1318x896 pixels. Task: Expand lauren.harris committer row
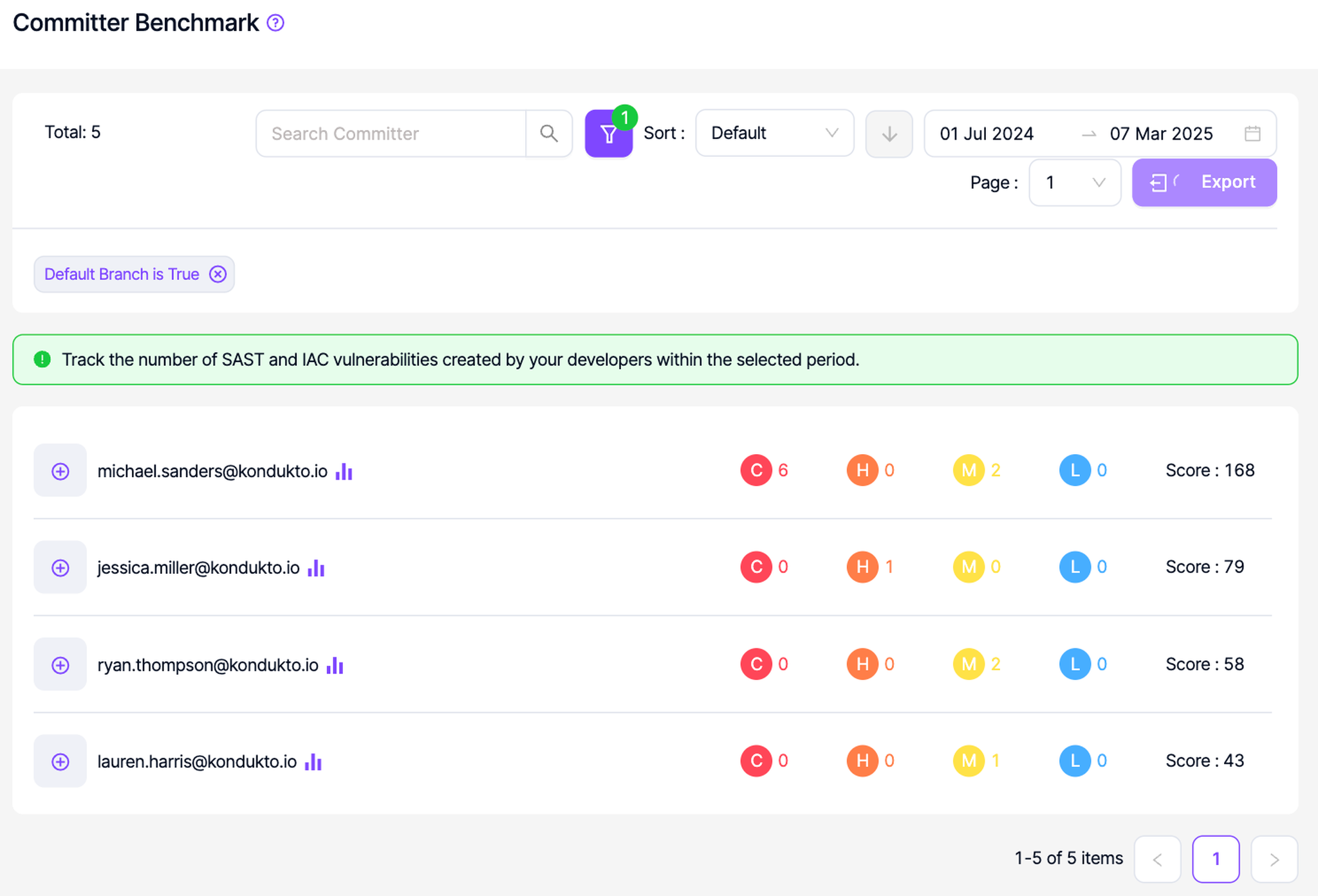60,762
